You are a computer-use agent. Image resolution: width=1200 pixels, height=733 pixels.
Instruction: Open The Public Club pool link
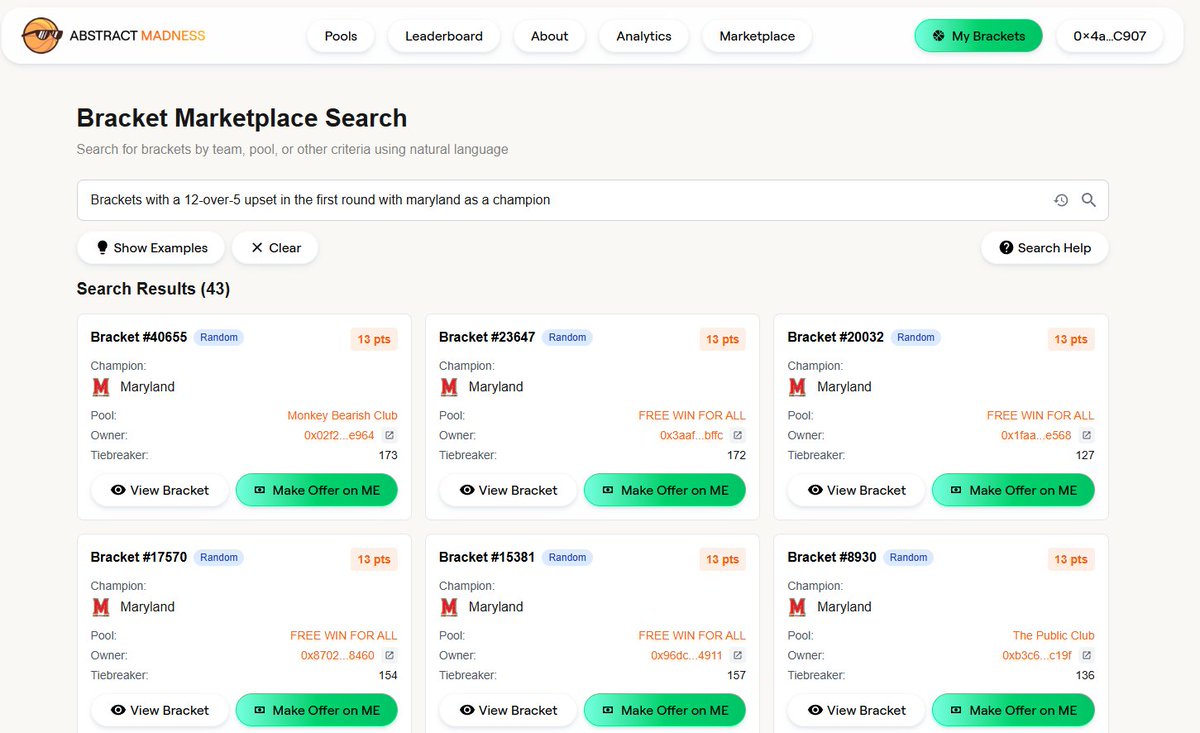[x=1053, y=635]
